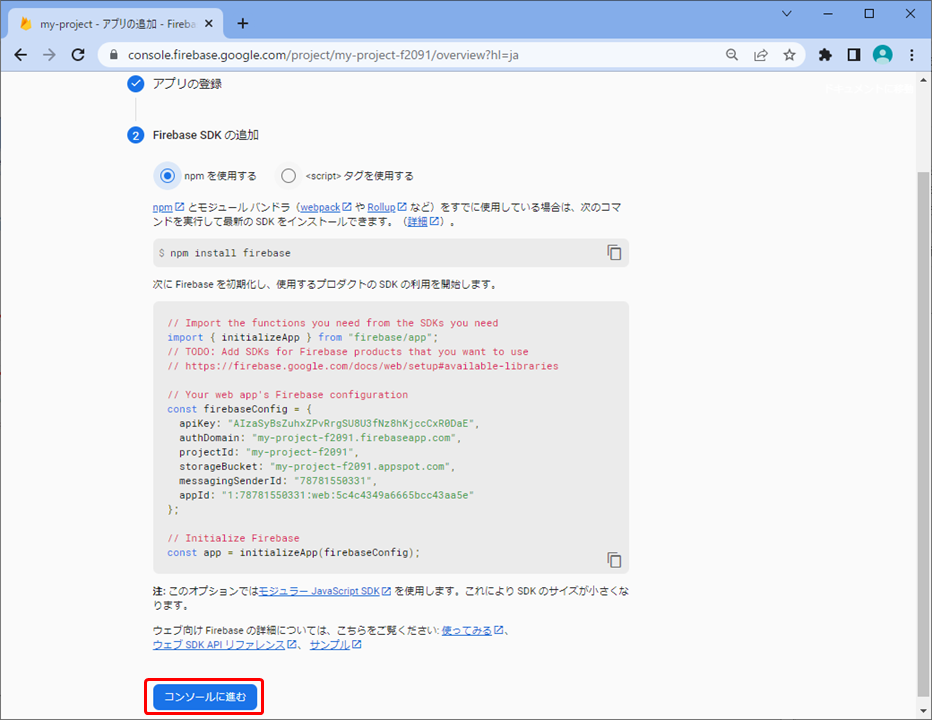The image size is (932, 720).
Task: Toggle the browser side panel icon
Action: pyautogui.click(x=854, y=55)
